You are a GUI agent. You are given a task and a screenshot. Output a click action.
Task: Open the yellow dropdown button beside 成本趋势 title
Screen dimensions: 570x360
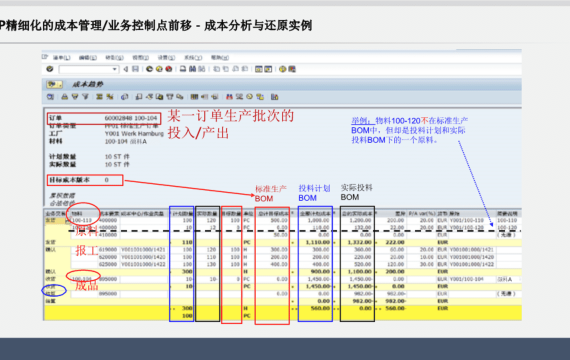pyautogui.click(x=54, y=84)
